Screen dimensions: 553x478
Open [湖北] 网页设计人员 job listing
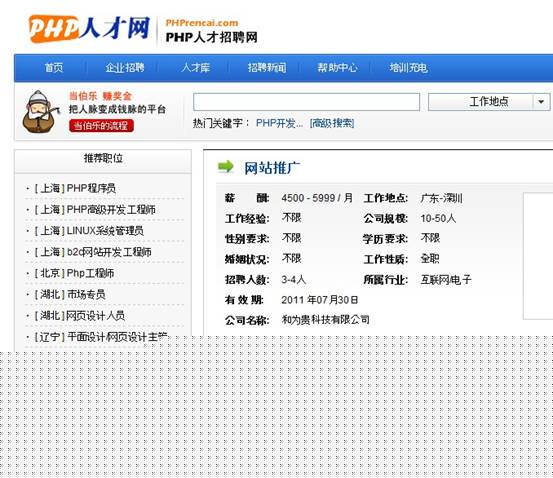(x=79, y=315)
